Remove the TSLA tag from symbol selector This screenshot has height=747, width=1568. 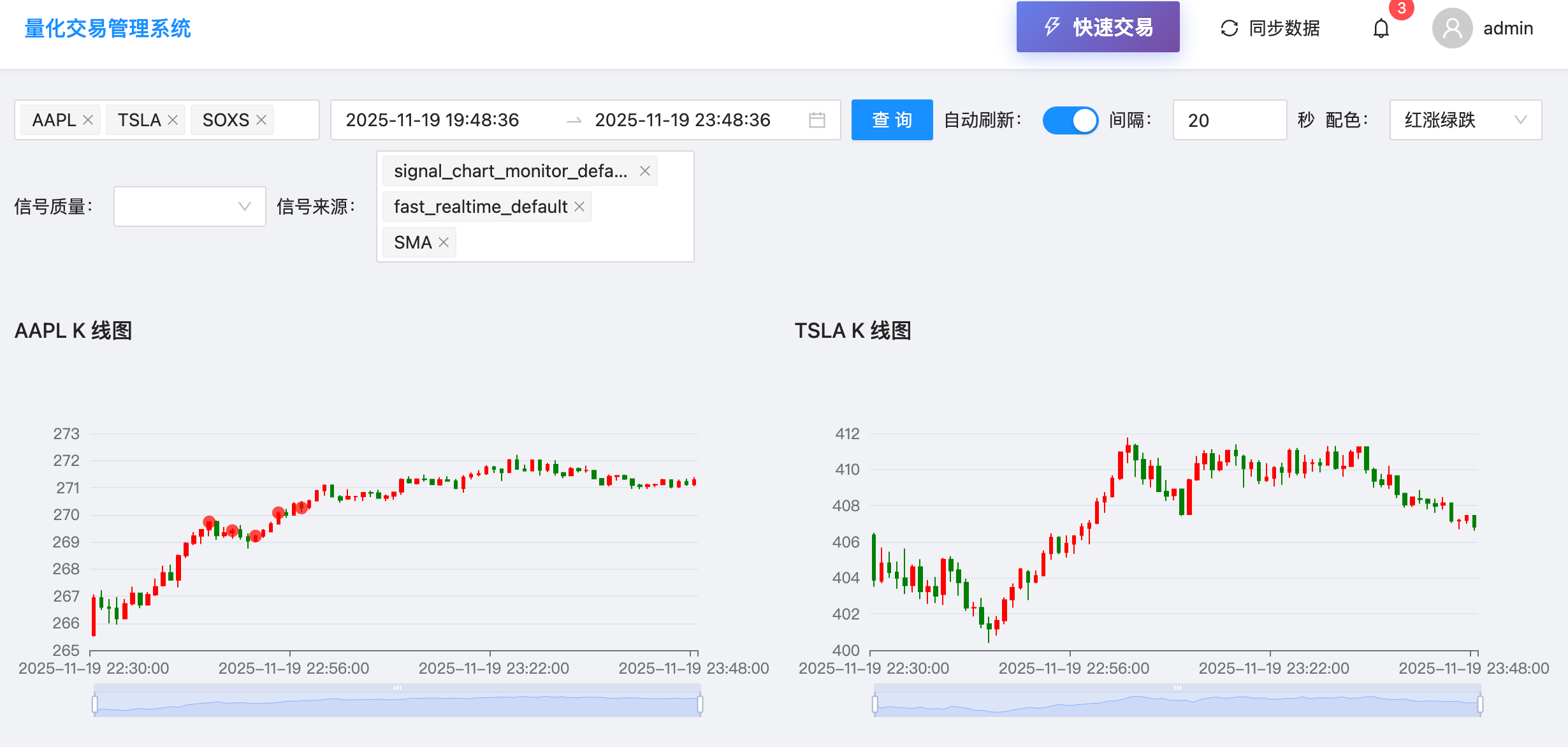[172, 120]
